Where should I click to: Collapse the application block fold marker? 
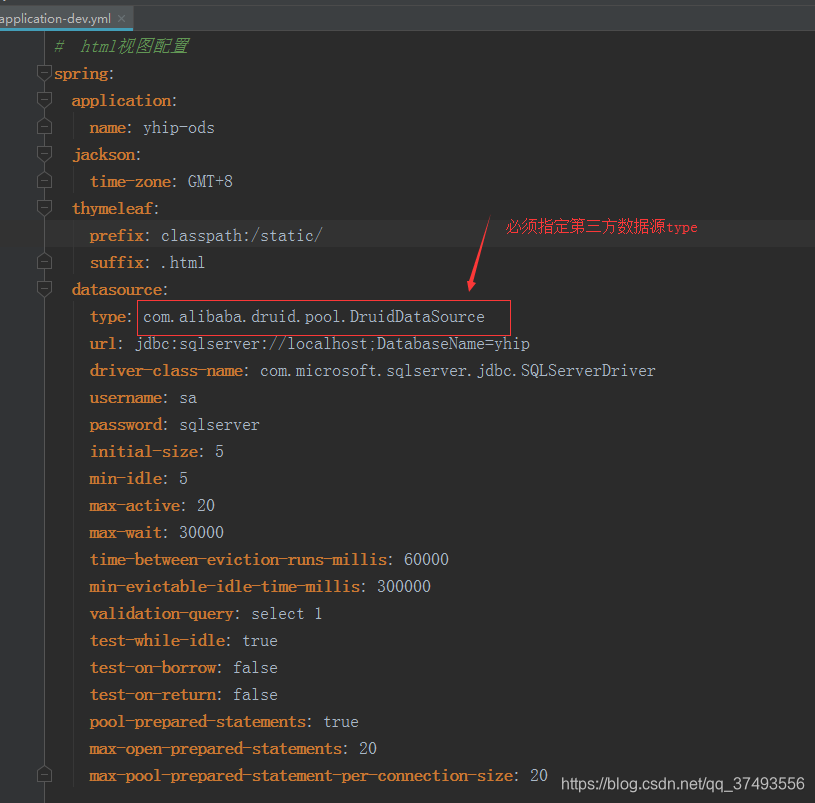[45, 100]
